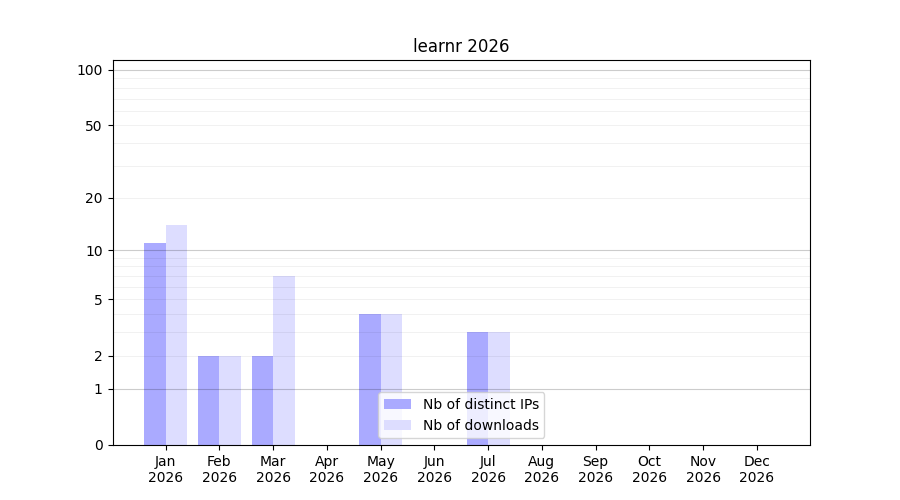
Task: Click the 'Apr 2026' x-axis label
Action: [327, 470]
